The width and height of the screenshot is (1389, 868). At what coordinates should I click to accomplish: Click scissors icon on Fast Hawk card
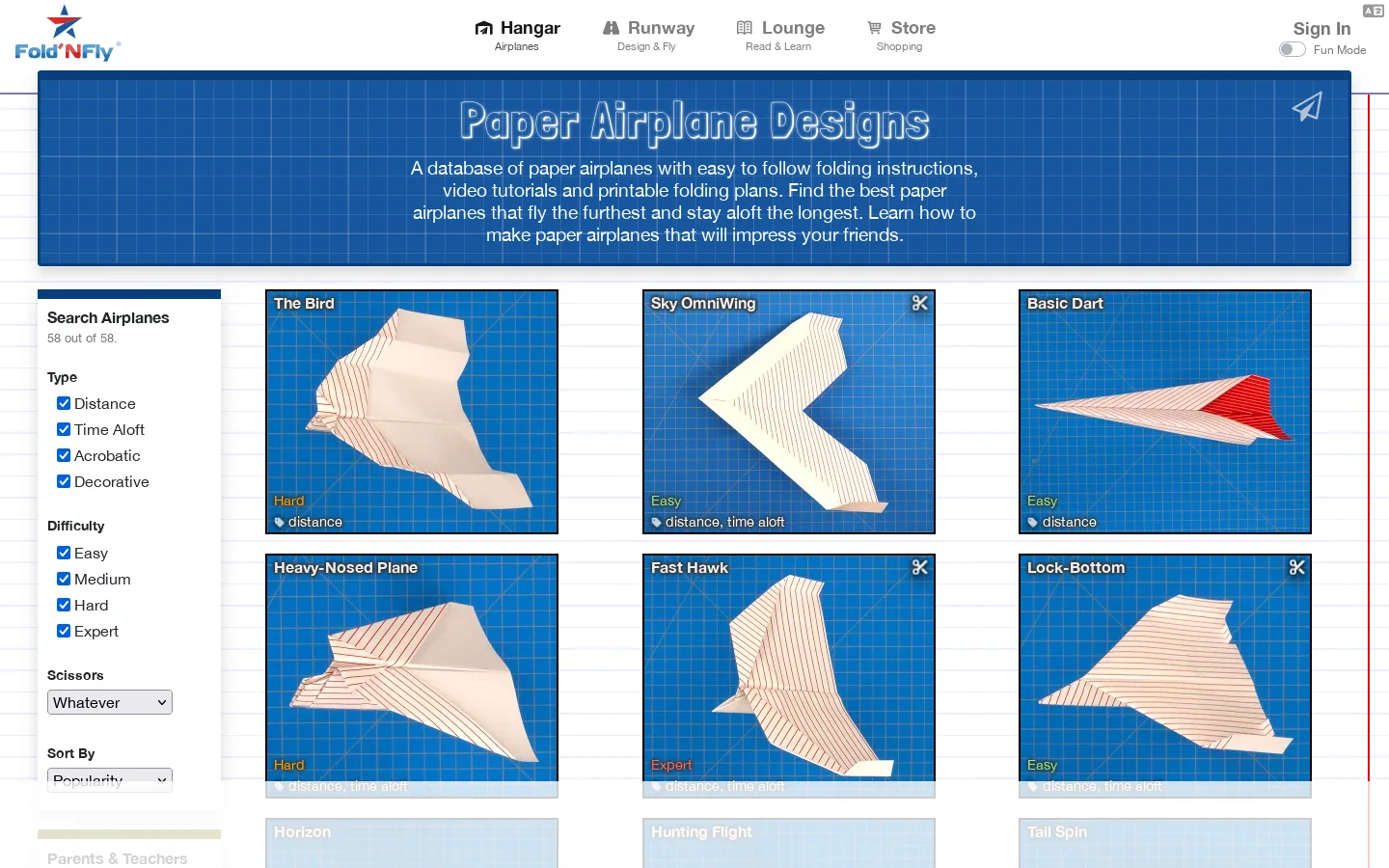[x=920, y=567]
